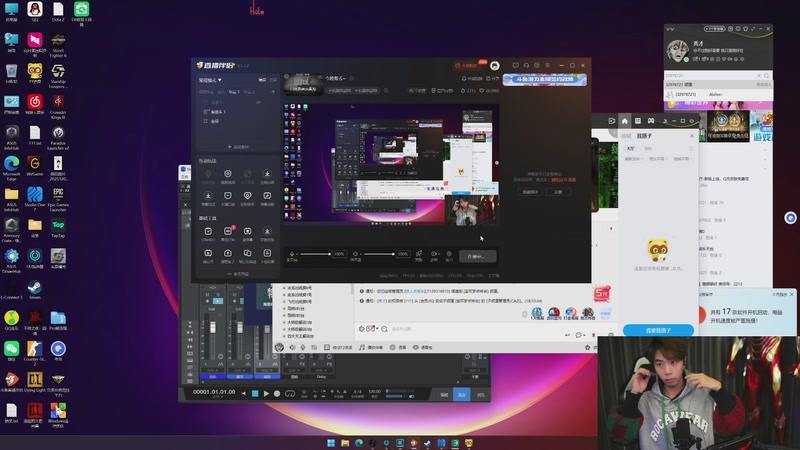Open second filter dropdown under 大厅 tab

[x=657, y=159]
